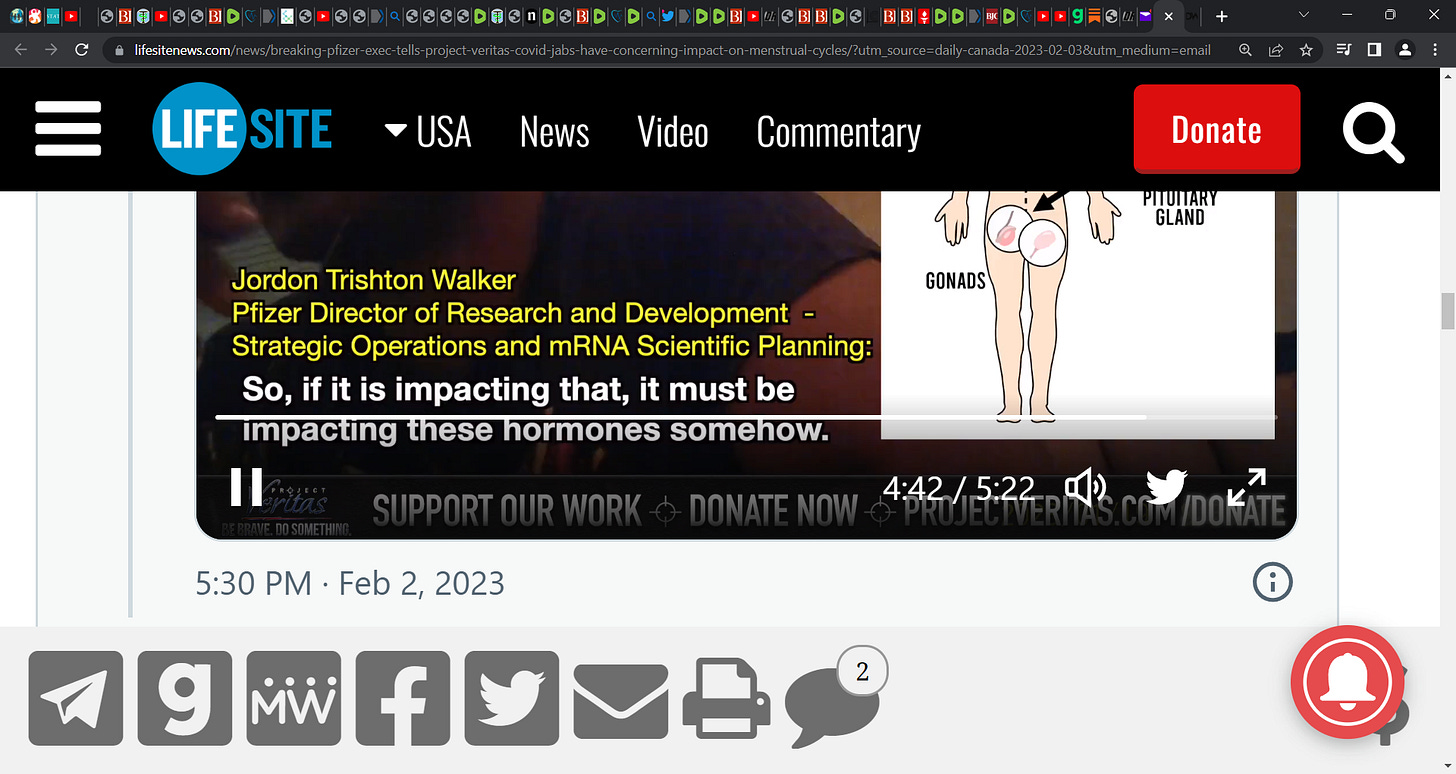This screenshot has height=774, width=1456.
Task: Click the LifeSite logo
Action: (242, 130)
